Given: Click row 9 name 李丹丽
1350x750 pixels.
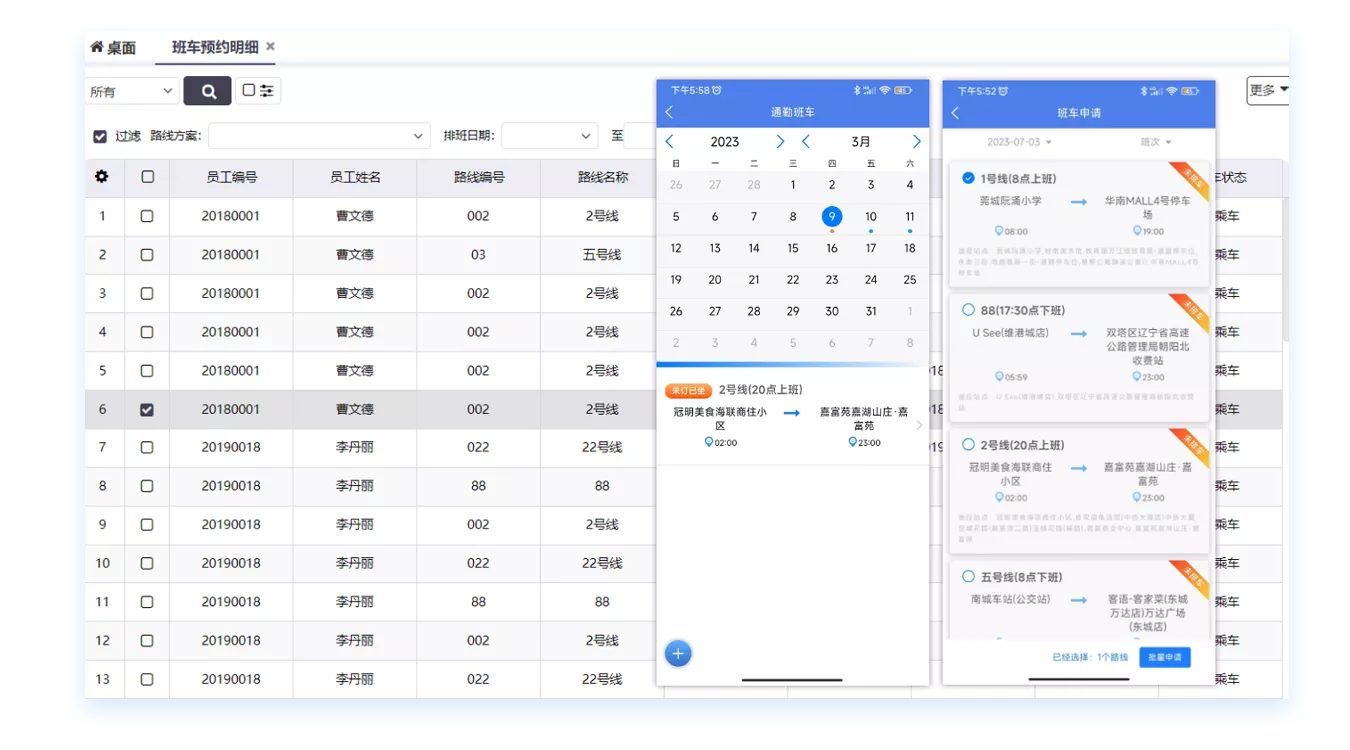Looking at the screenshot, I should (355, 524).
